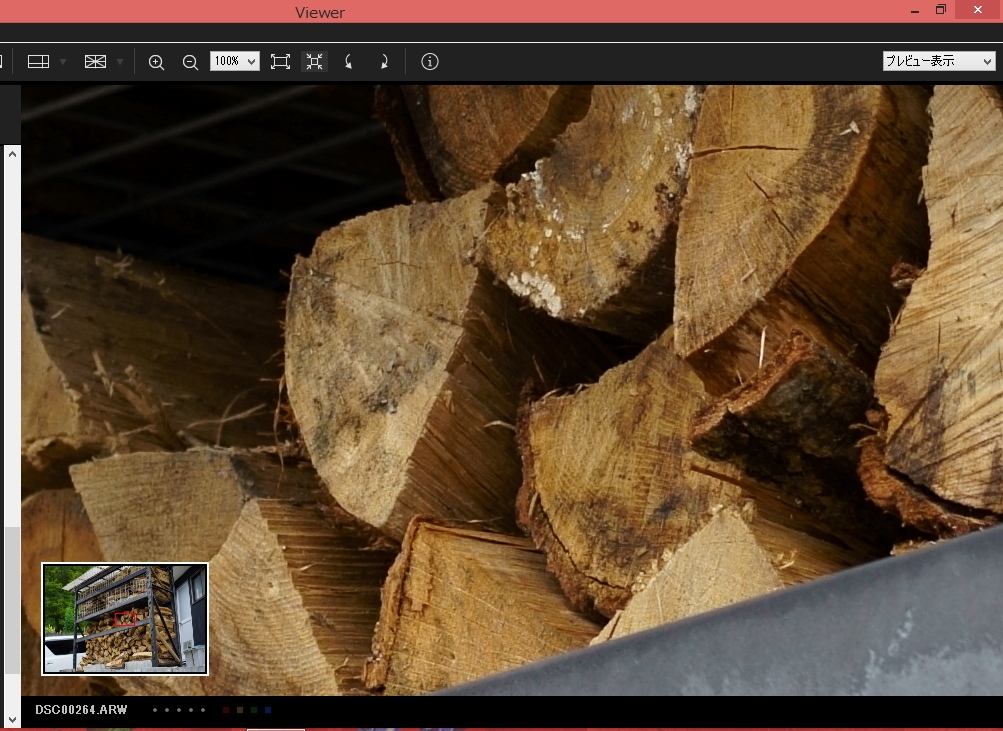Expand the layout options arrow
The height and width of the screenshot is (731, 1003).
(63, 62)
